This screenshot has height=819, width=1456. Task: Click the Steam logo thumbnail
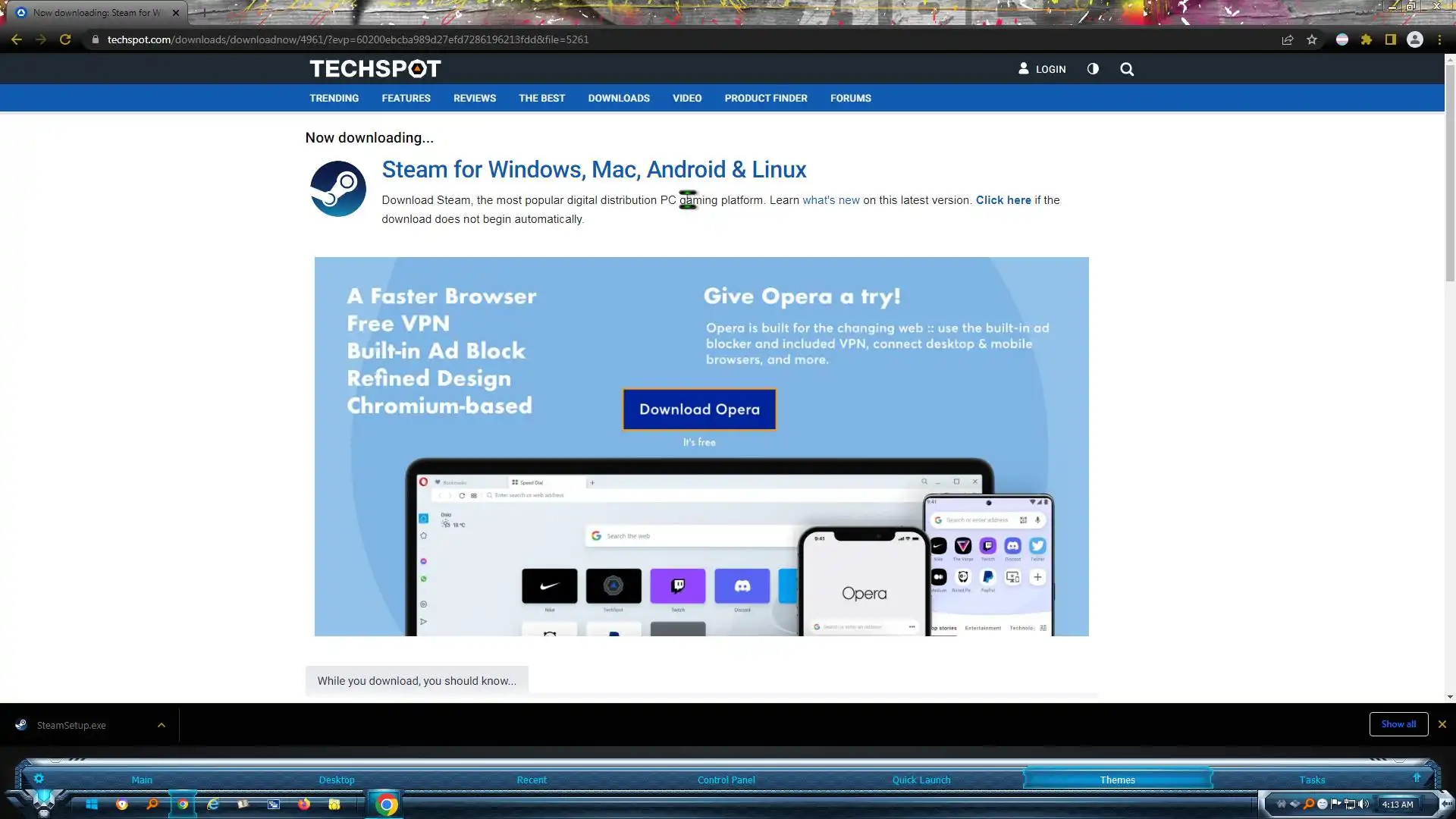coord(338,189)
